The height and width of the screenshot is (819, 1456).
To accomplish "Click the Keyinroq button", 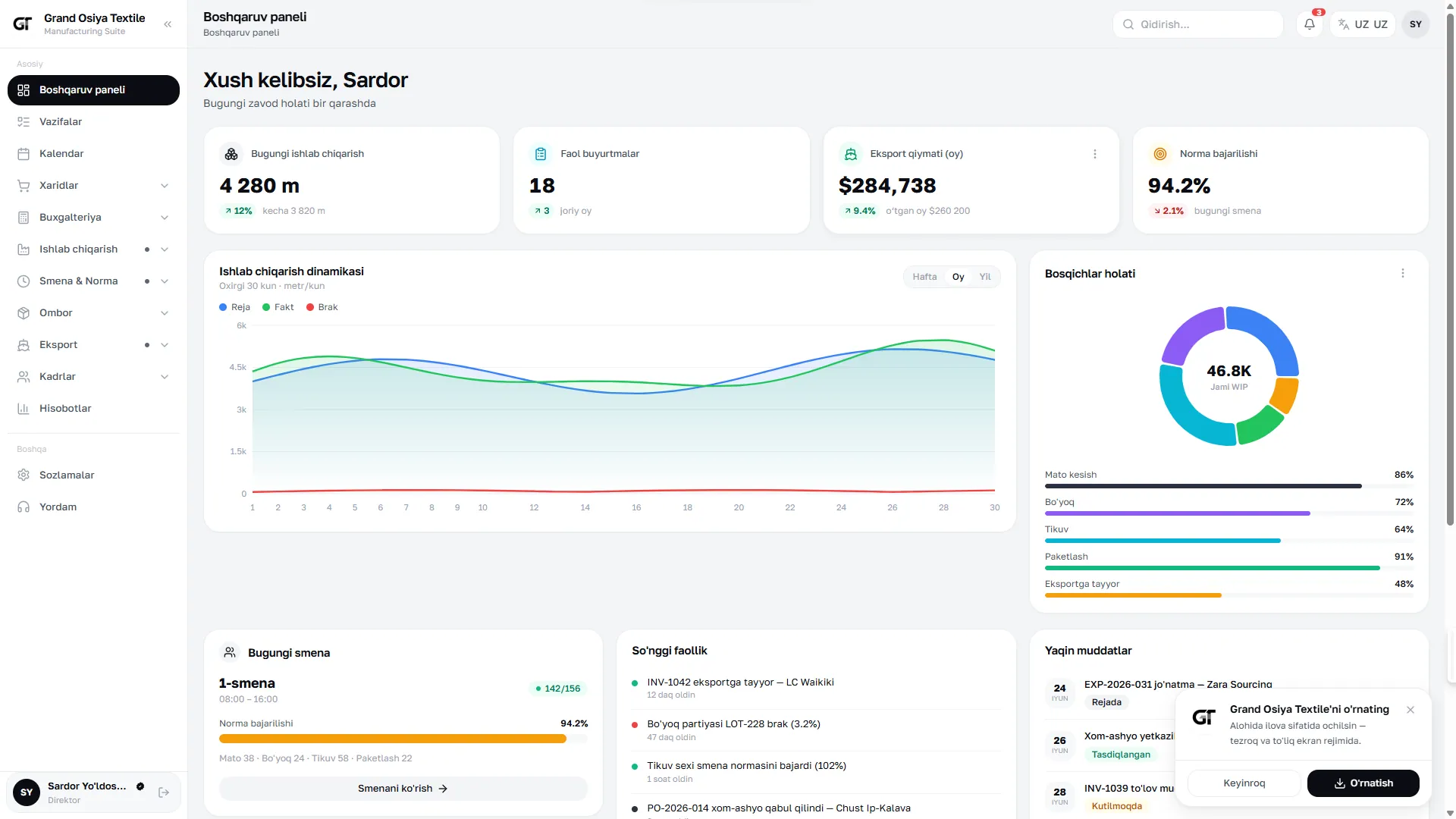I will (1244, 783).
